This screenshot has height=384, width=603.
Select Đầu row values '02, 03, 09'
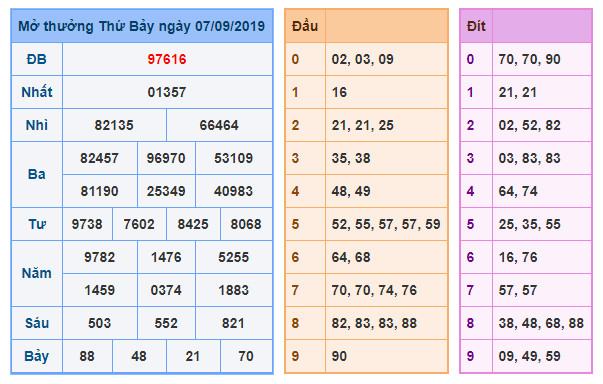point(363,59)
